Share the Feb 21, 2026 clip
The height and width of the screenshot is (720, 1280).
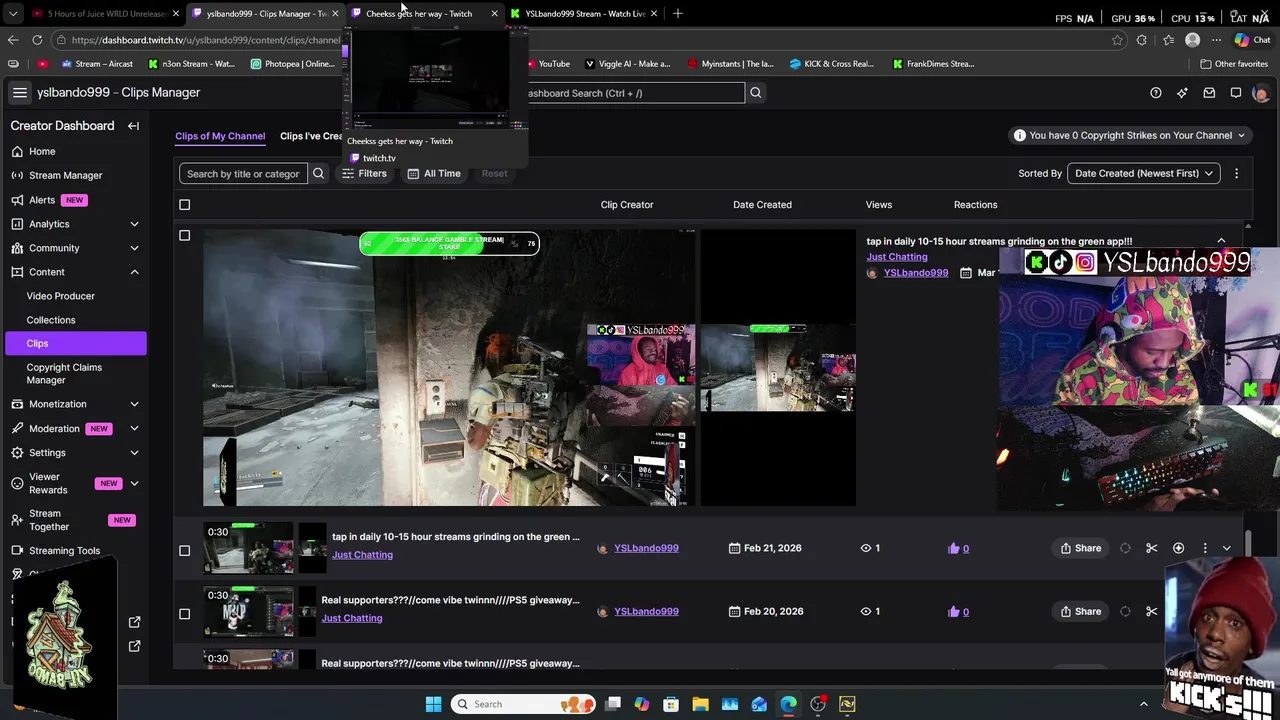tap(1081, 548)
